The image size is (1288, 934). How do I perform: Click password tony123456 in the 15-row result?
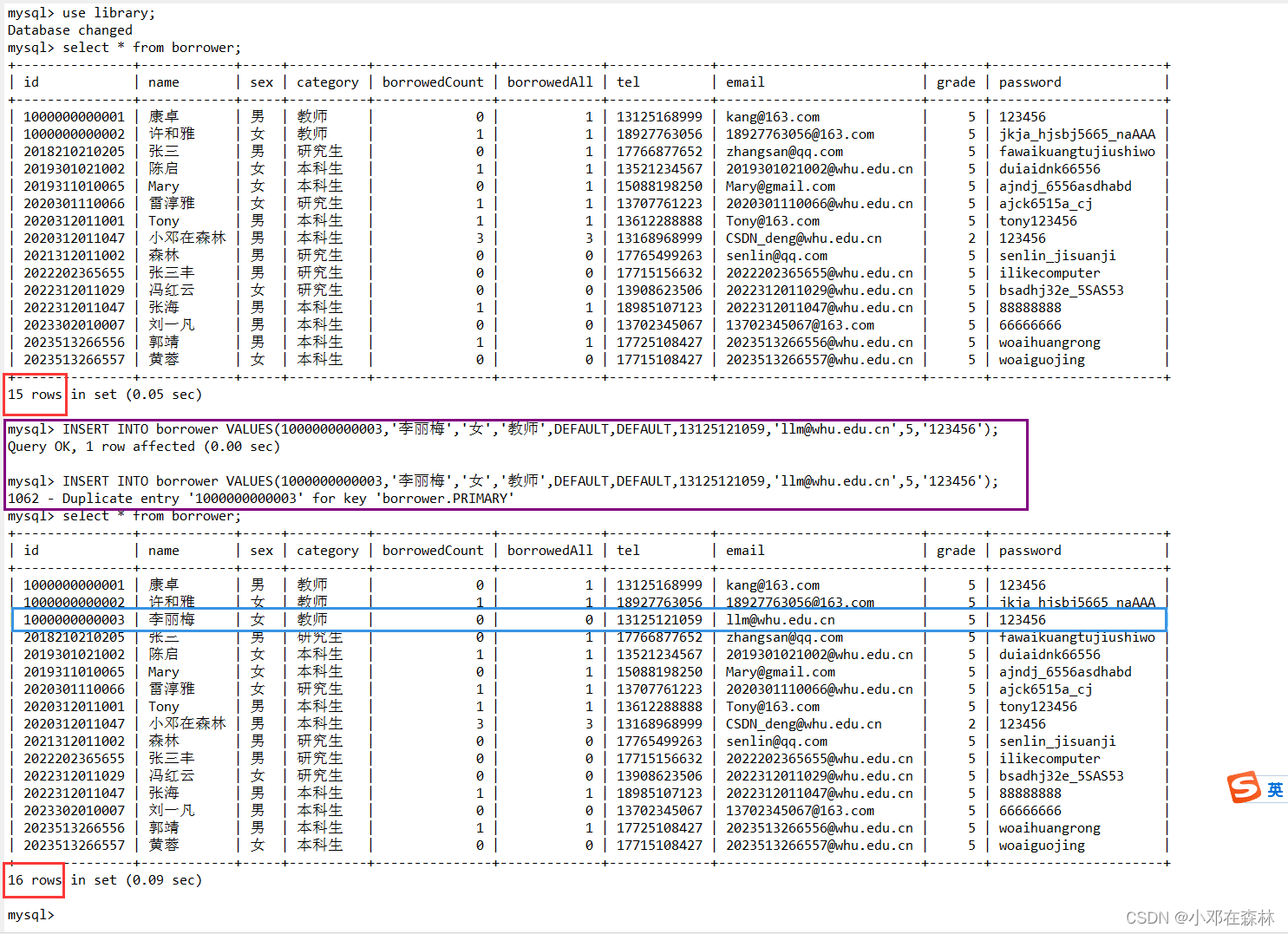pyautogui.click(x=1038, y=221)
